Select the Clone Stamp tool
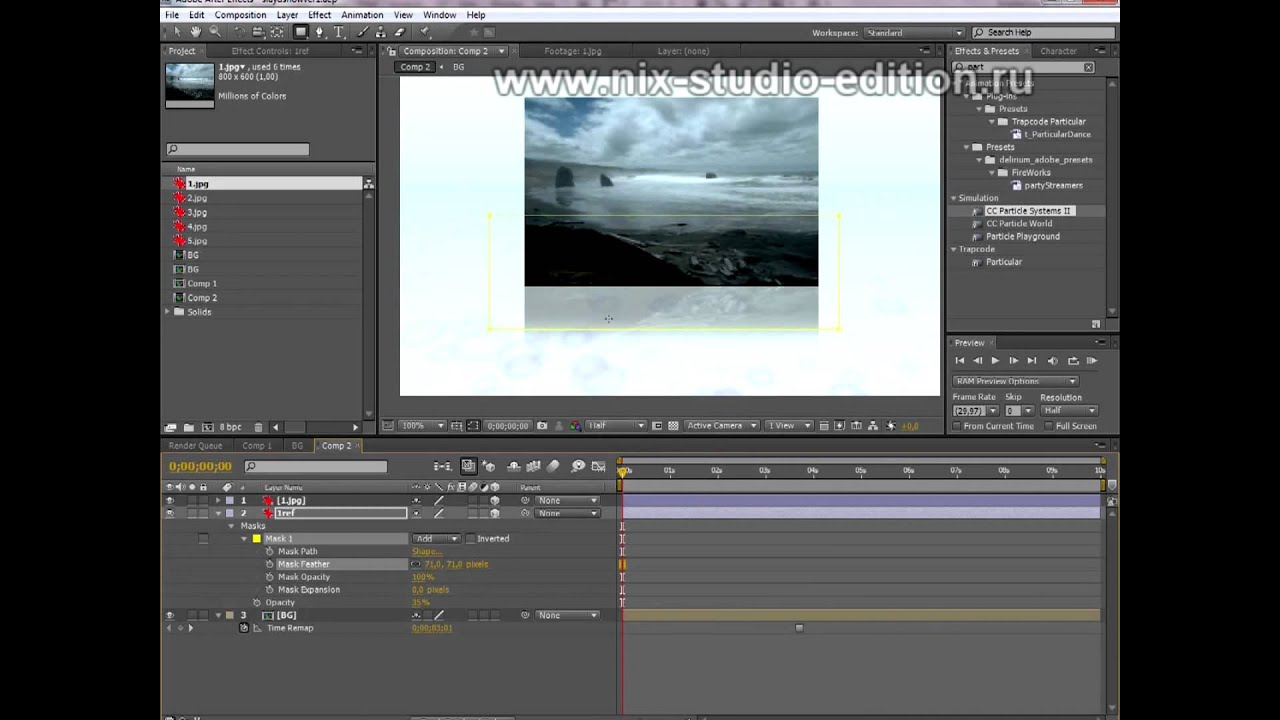Viewport: 1280px width, 720px height. click(x=380, y=32)
